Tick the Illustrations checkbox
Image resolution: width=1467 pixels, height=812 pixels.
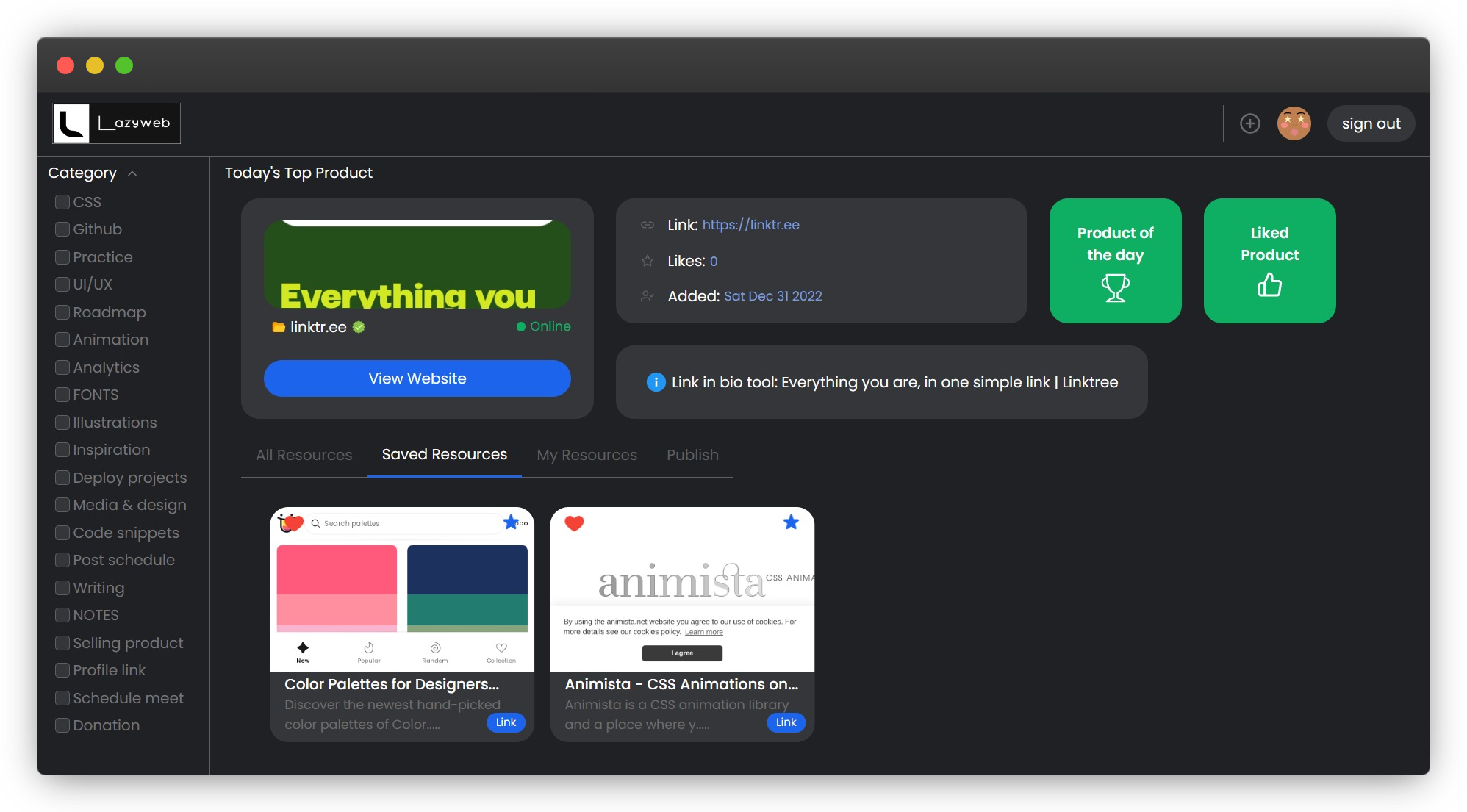click(62, 423)
